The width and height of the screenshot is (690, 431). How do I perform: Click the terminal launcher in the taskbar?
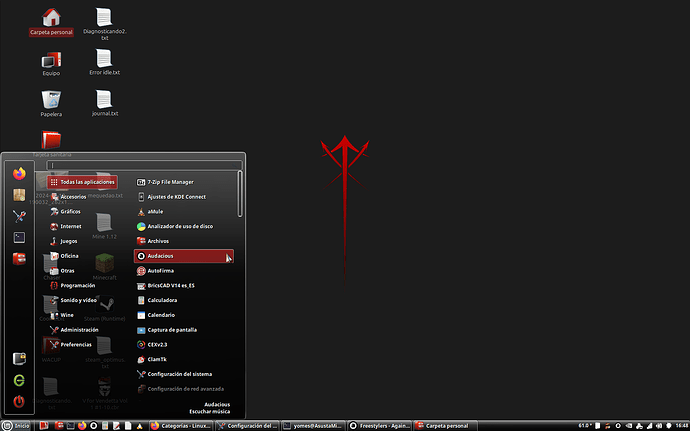tap(71, 426)
